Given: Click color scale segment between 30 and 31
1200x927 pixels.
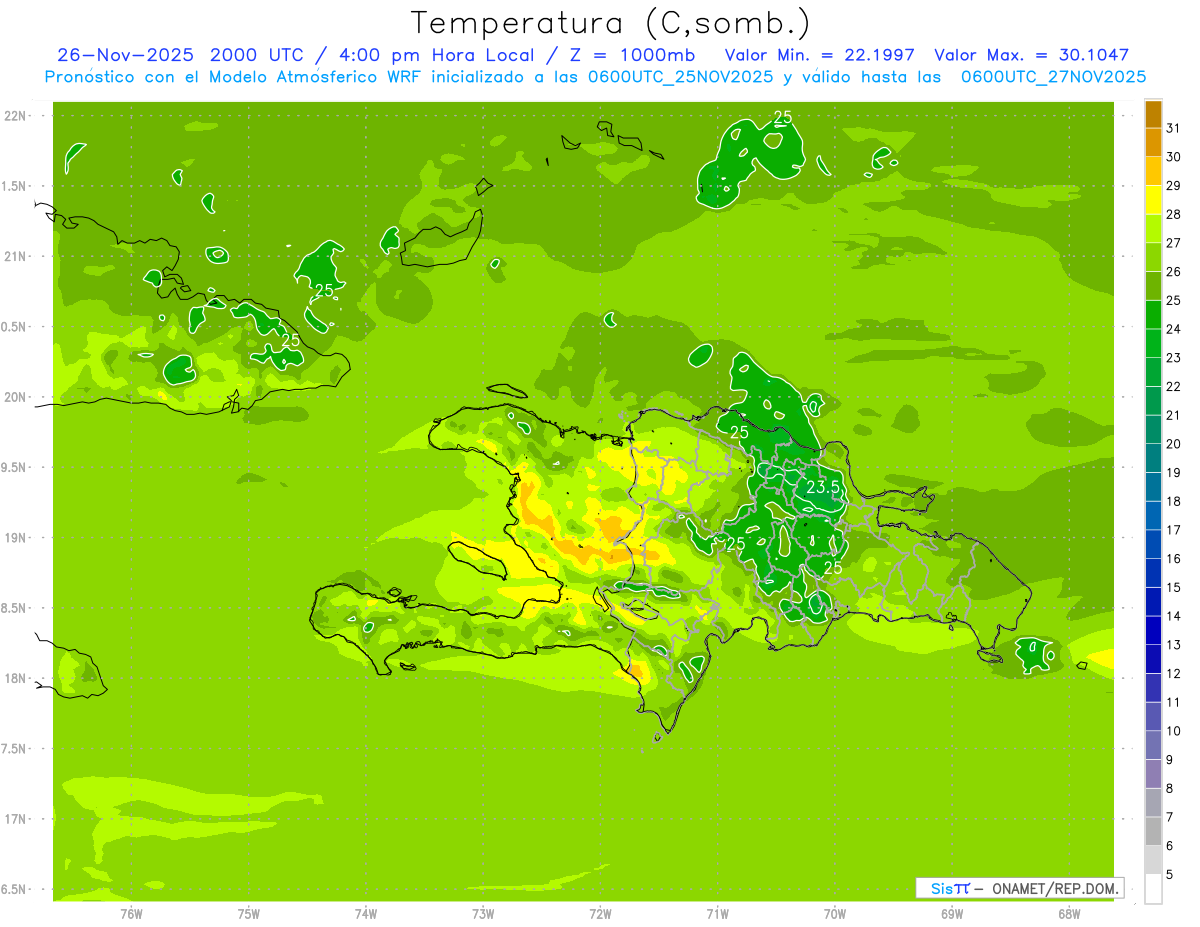Looking at the screenshot, I should click(x=1153, y=143).
